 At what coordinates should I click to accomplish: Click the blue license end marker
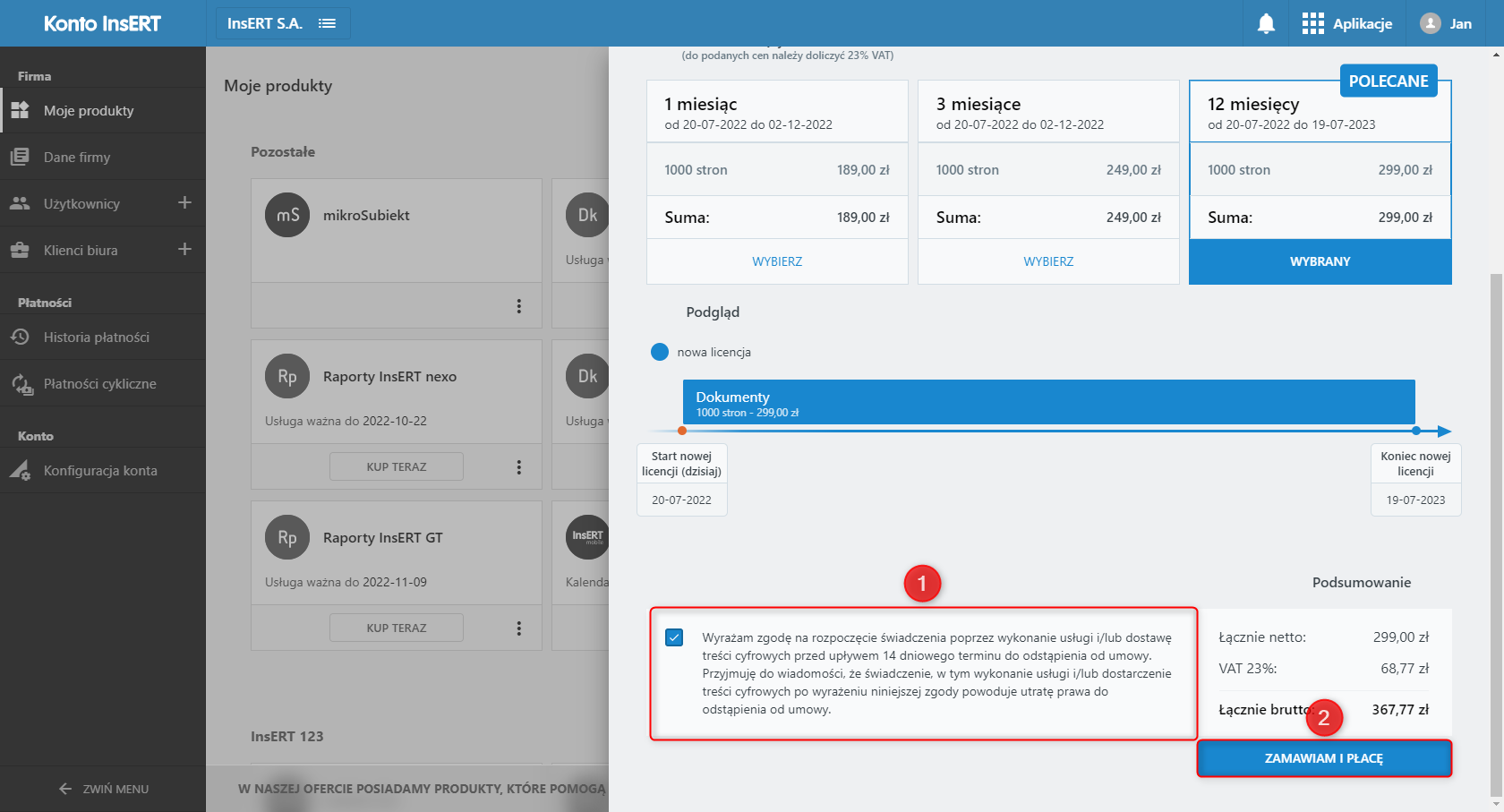(x=1416, y=431)
